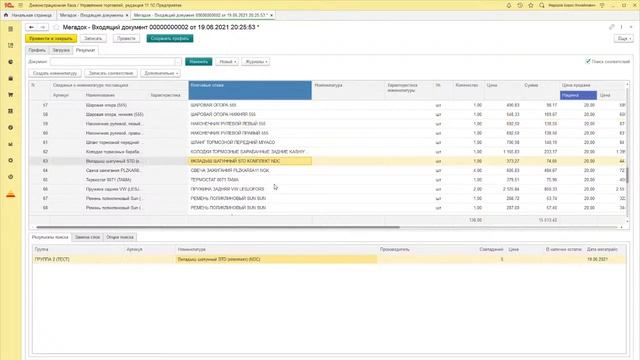Viewport: 640px width, 360px height.
Task: Close the Мегадок Входящие документы tab
Action: point(127,15)
